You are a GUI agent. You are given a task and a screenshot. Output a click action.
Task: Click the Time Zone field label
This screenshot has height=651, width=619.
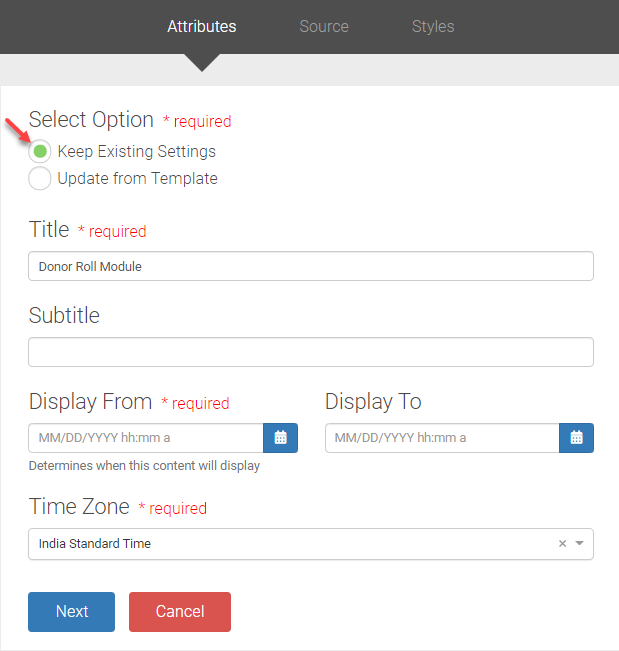(79, 506)
